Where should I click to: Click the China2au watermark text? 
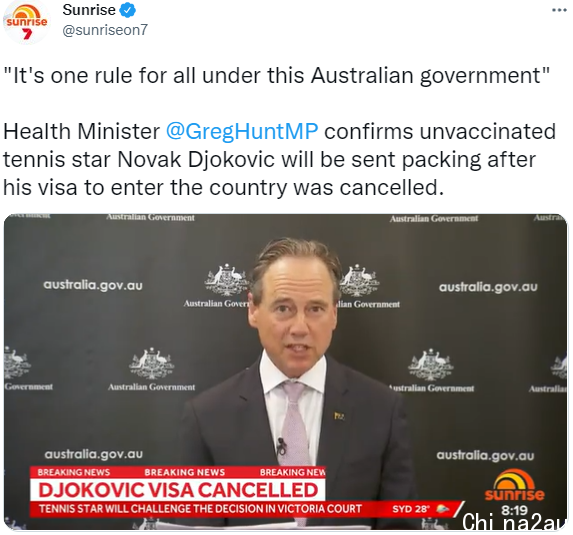pyautogui.click(x=514, y=522)
